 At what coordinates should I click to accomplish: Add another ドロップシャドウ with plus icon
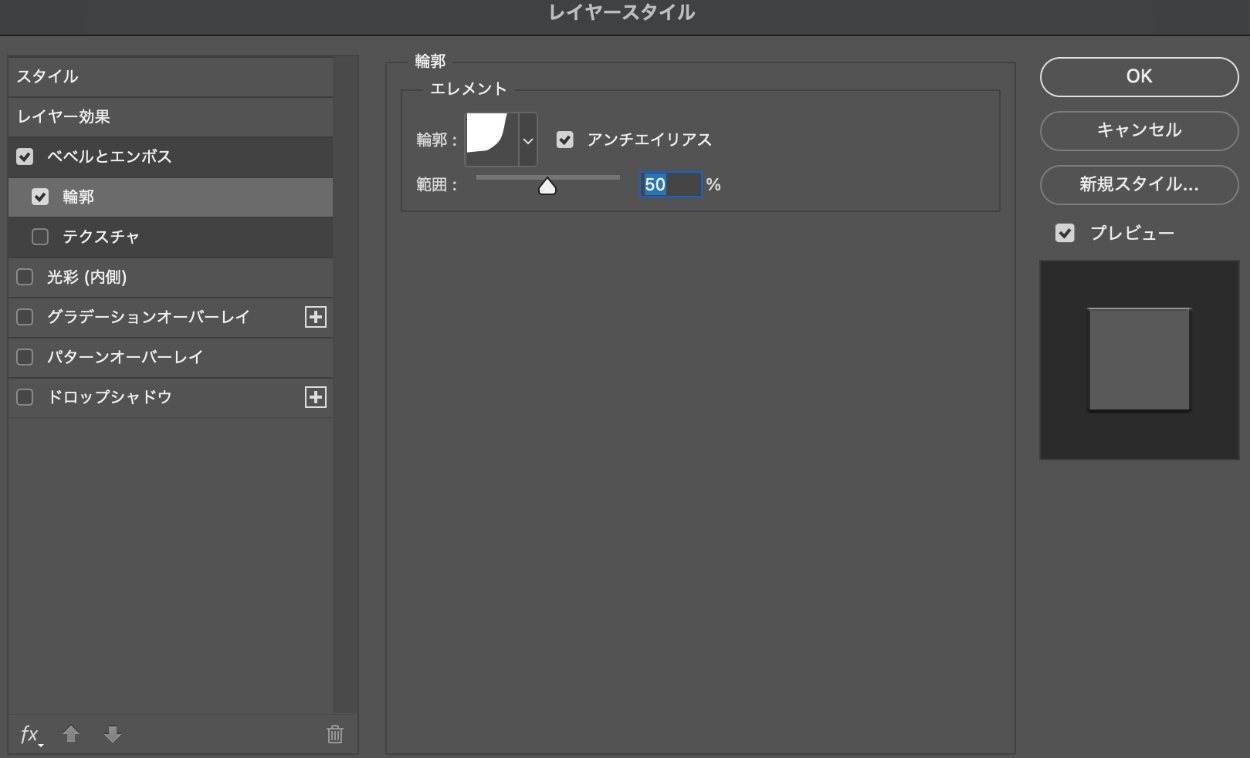tap(315, 397)
